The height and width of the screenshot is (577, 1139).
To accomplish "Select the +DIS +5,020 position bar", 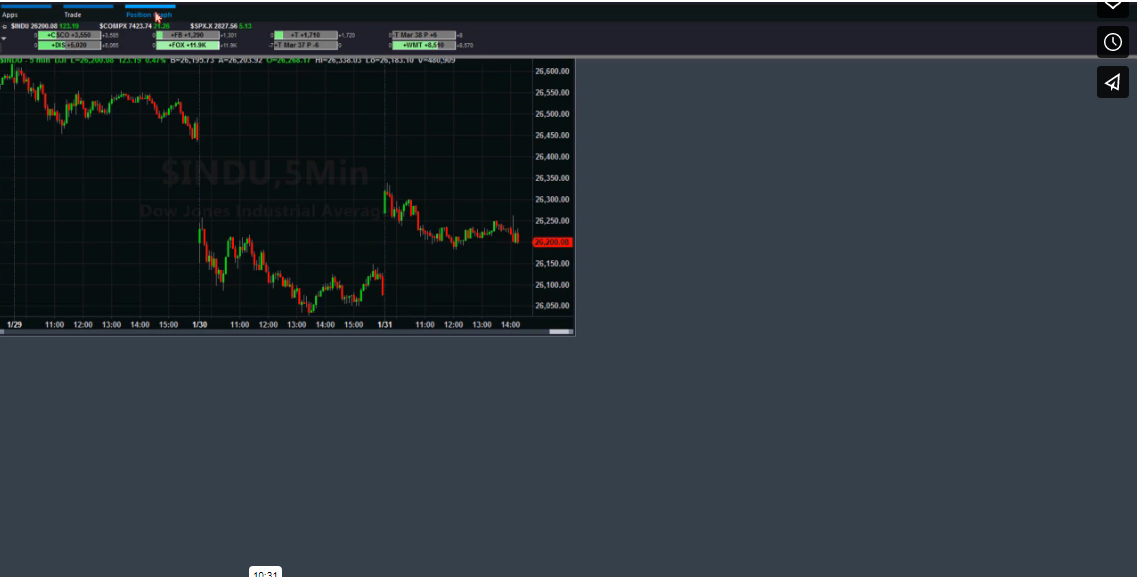I will click(69, 45).
